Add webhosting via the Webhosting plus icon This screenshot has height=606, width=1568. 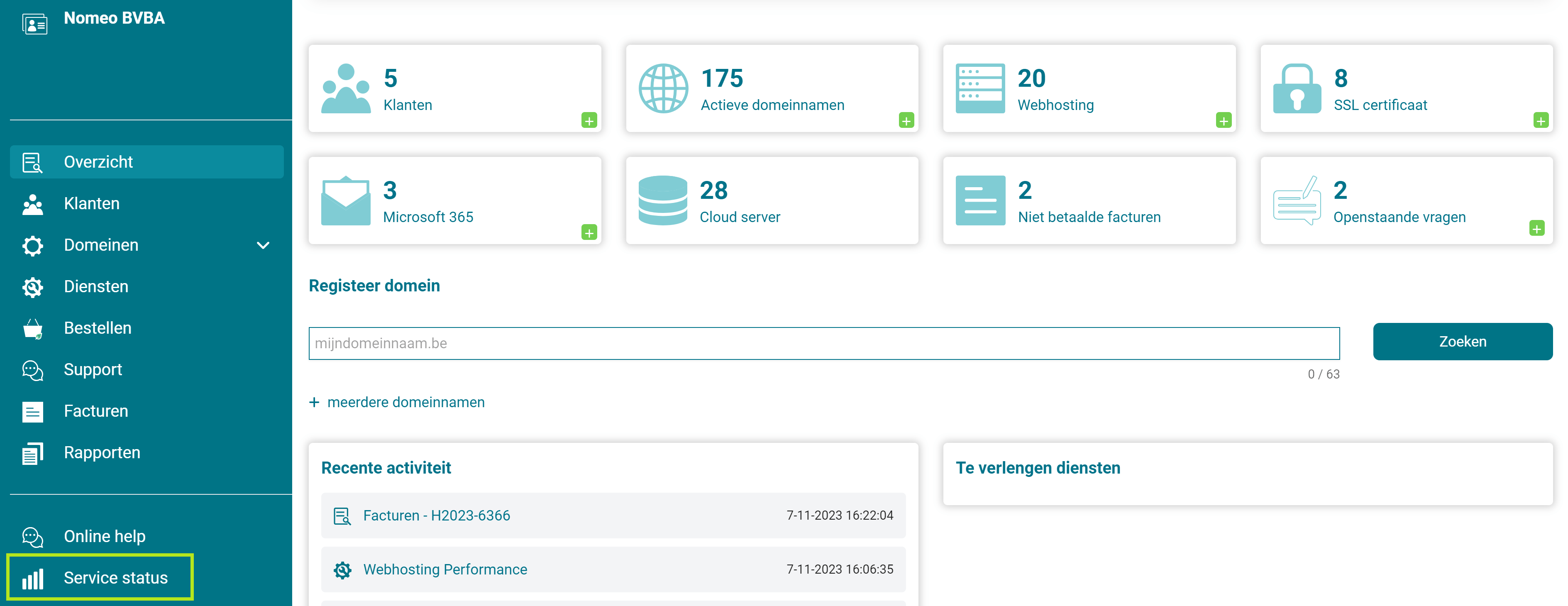1224,121
